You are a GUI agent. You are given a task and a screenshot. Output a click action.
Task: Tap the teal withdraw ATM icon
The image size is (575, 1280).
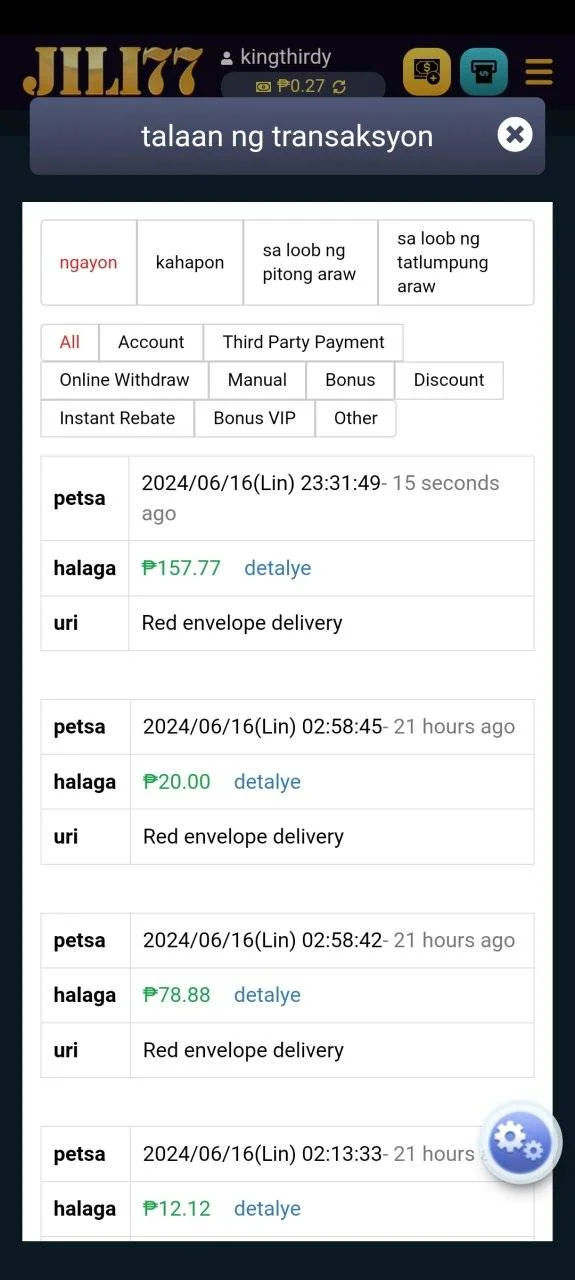484,72
